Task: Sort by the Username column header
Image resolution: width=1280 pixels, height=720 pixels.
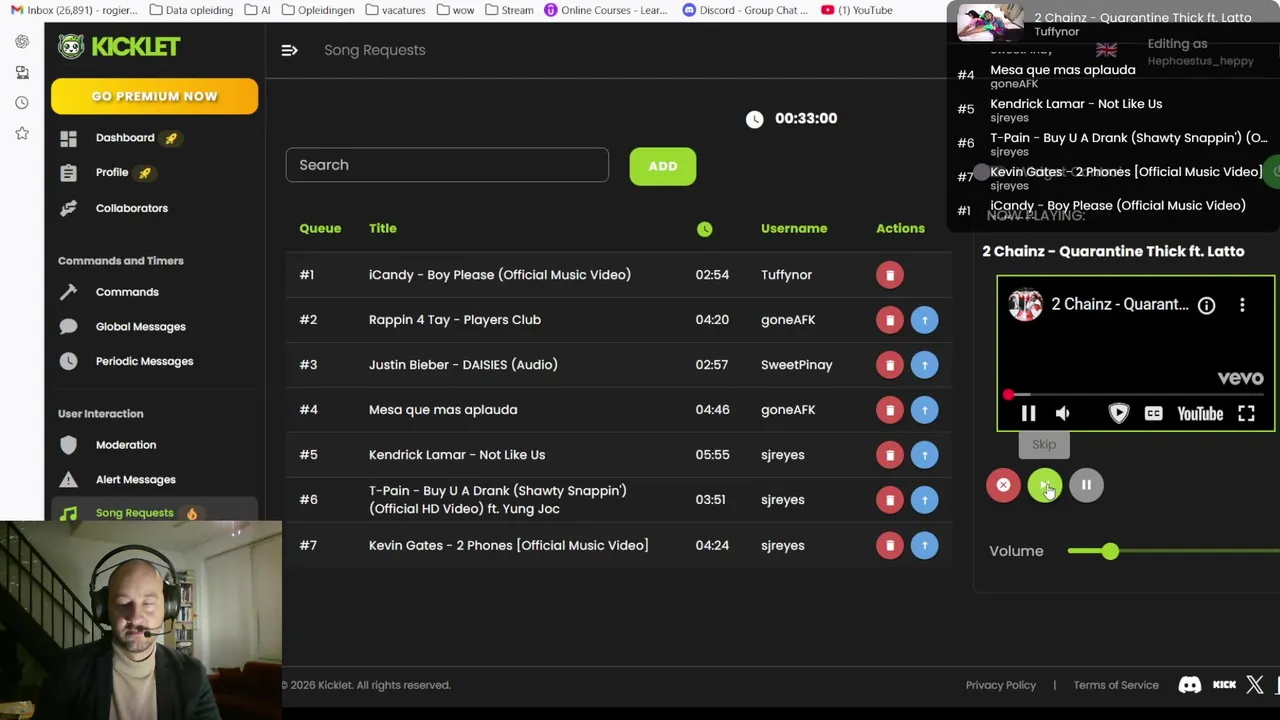Action: pyautogui.click(x=793, y=228)
